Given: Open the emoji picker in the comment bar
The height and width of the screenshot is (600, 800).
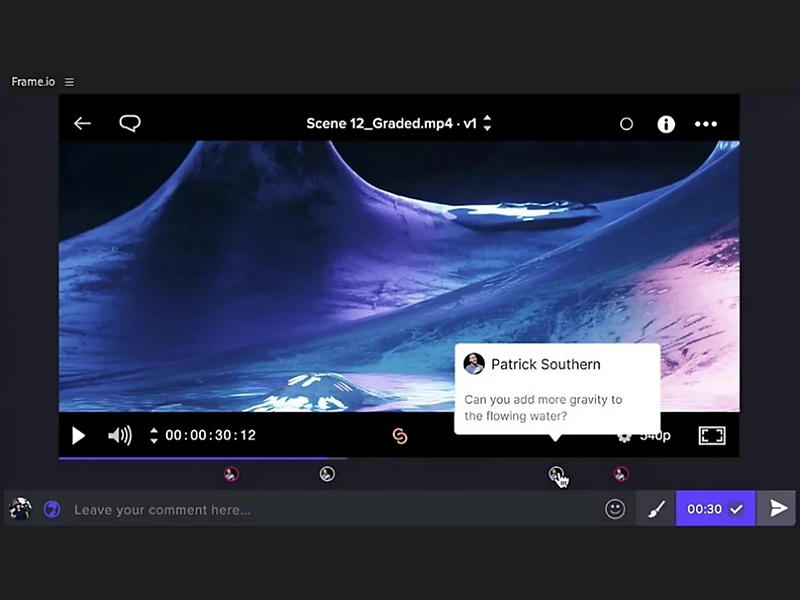Looking at the screenshot, I should (614, 509).
